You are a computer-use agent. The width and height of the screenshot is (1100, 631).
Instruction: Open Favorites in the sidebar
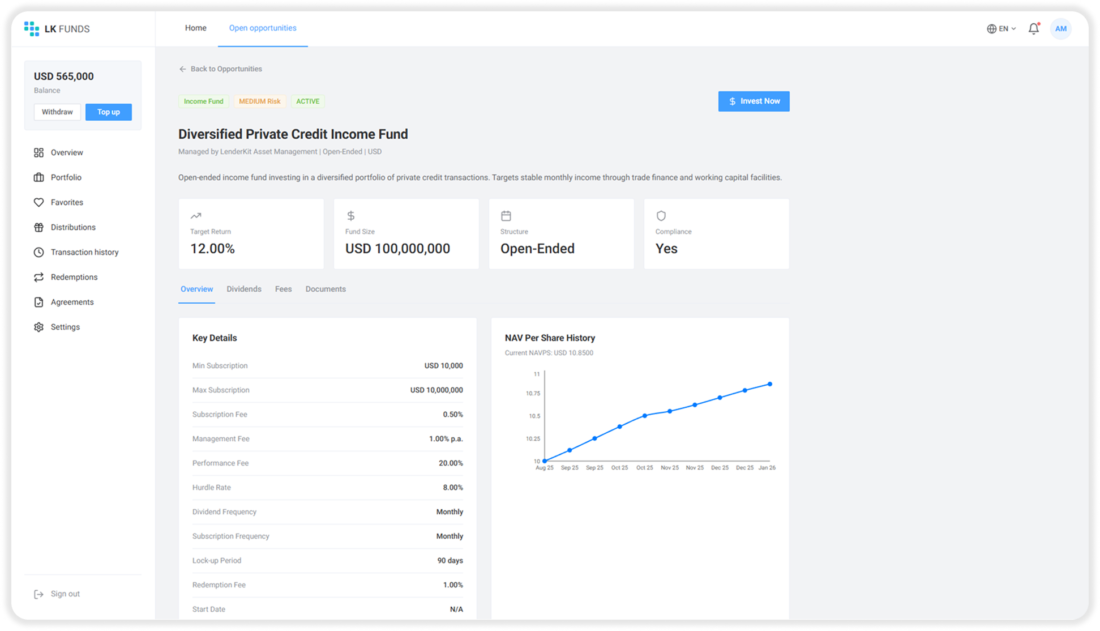(x=67, y=202)
